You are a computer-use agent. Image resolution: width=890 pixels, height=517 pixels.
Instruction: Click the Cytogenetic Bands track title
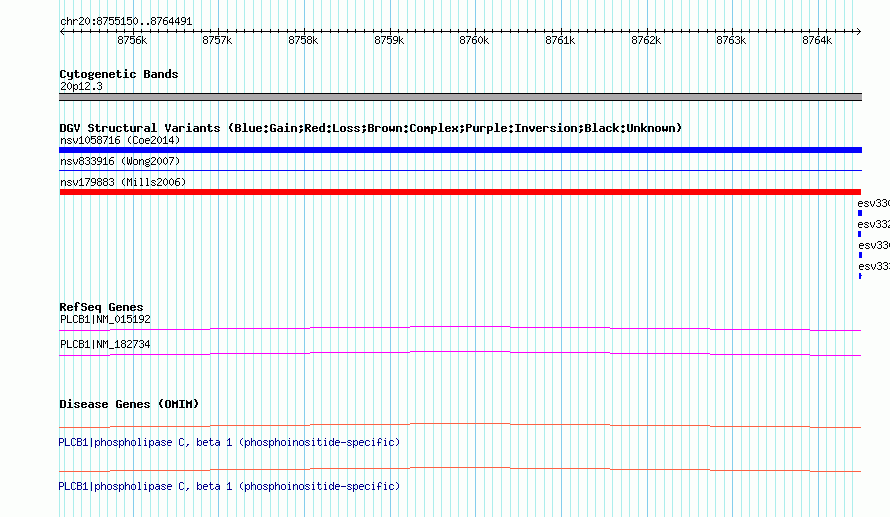tap(119, 74)
